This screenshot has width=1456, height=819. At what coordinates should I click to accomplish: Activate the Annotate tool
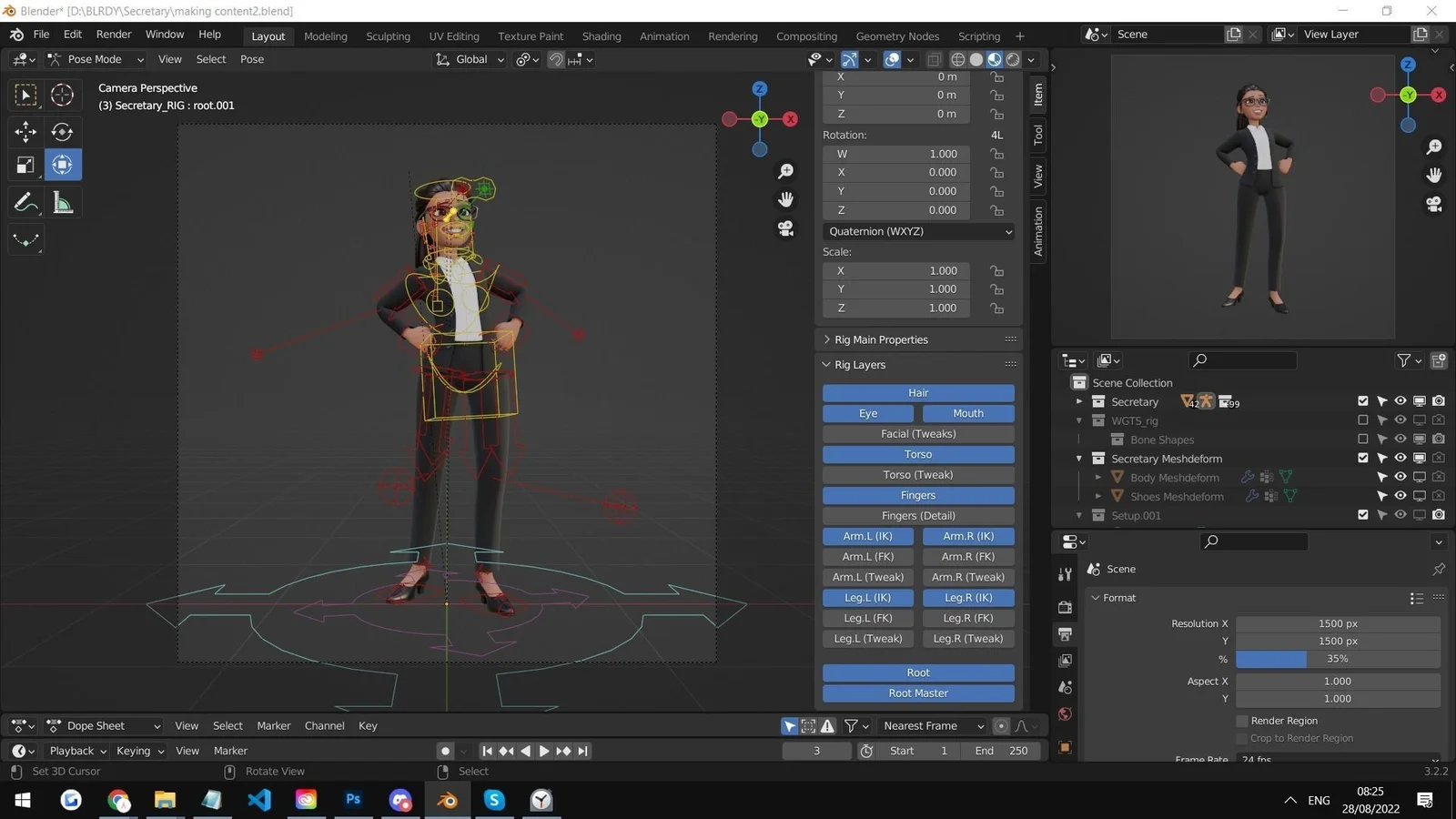[25, 202]
